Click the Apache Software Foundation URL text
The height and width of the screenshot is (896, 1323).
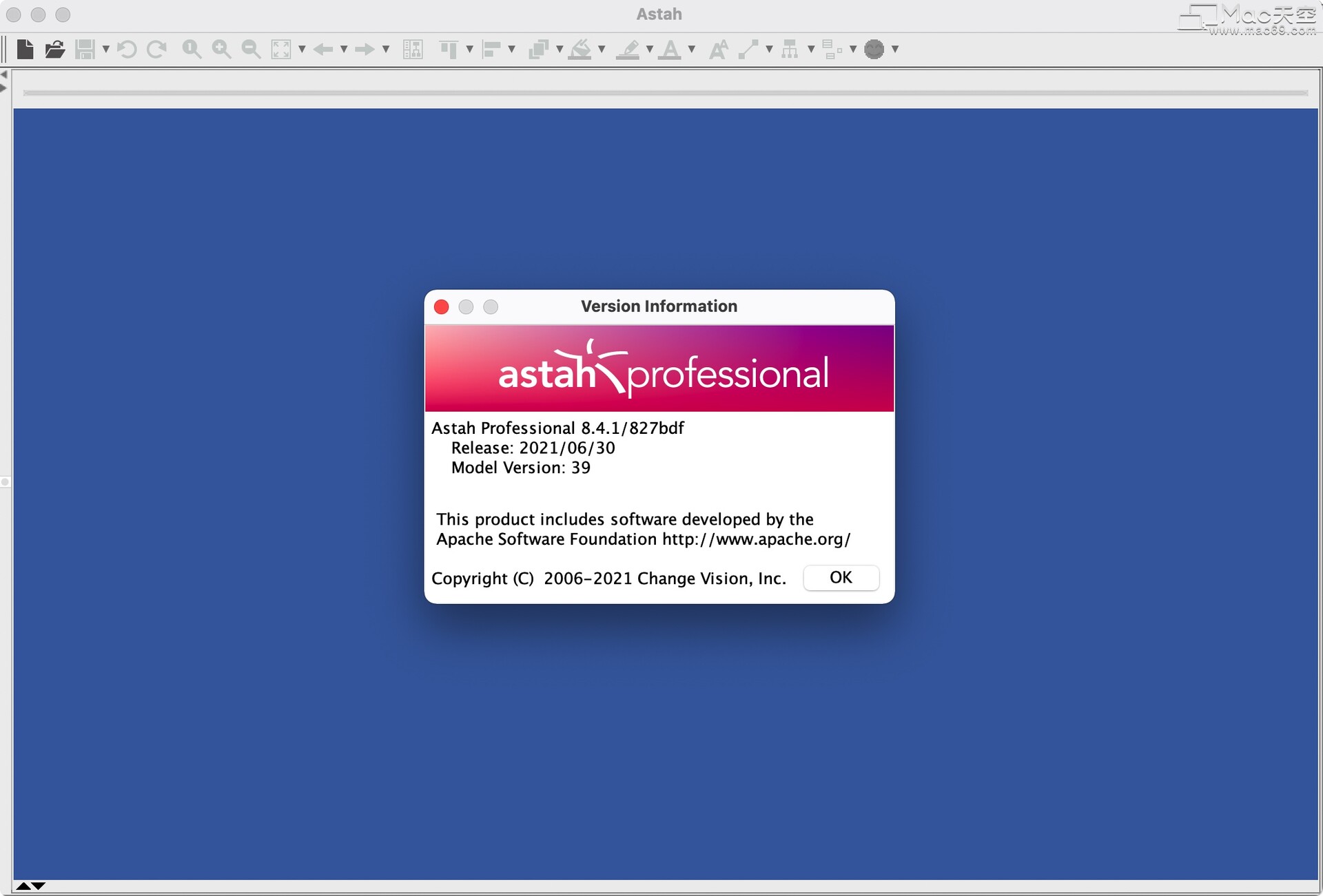pyautogui.click(x=756, y=539)
